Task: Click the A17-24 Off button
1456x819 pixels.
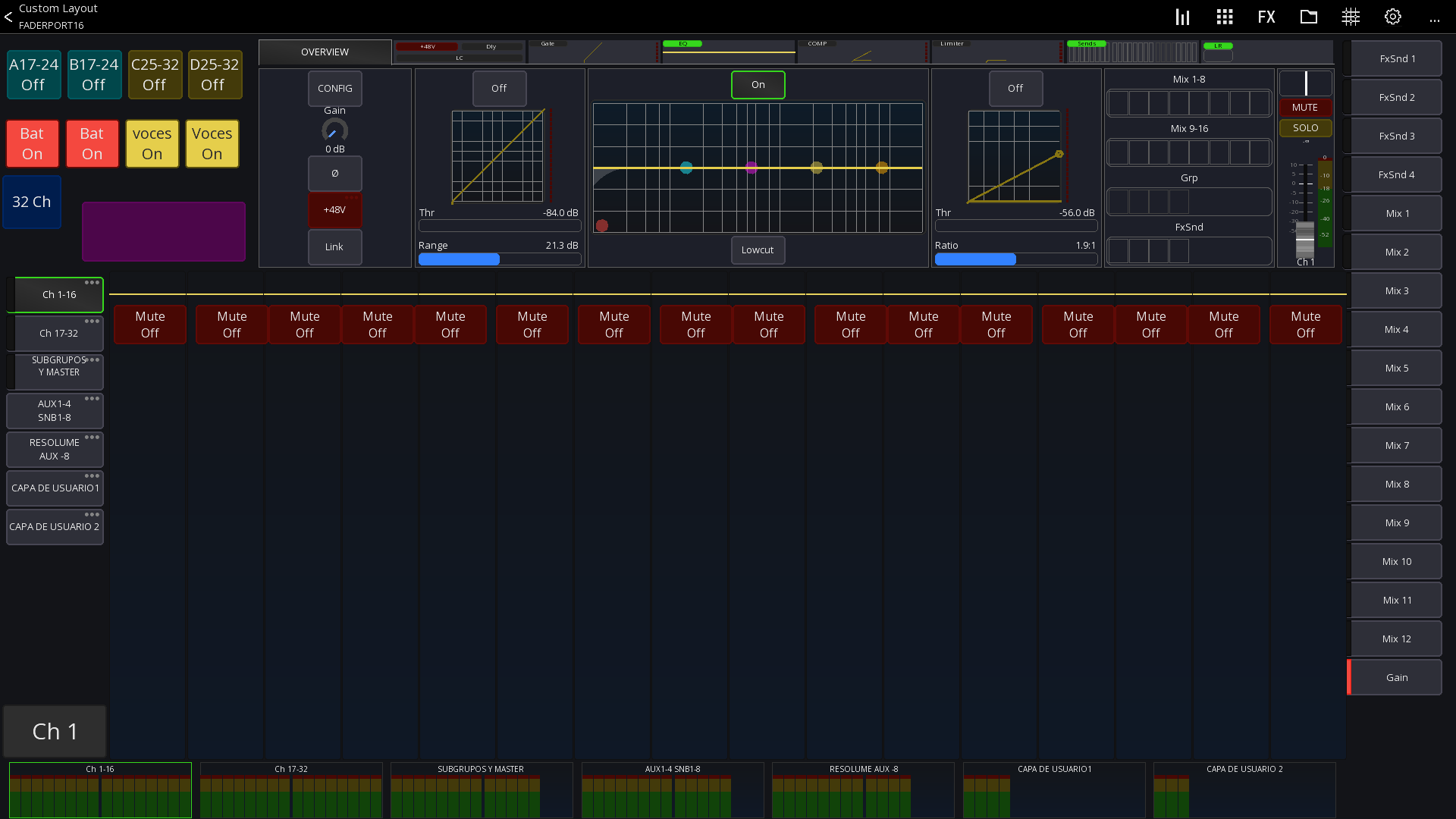Action: coord(33,74)
